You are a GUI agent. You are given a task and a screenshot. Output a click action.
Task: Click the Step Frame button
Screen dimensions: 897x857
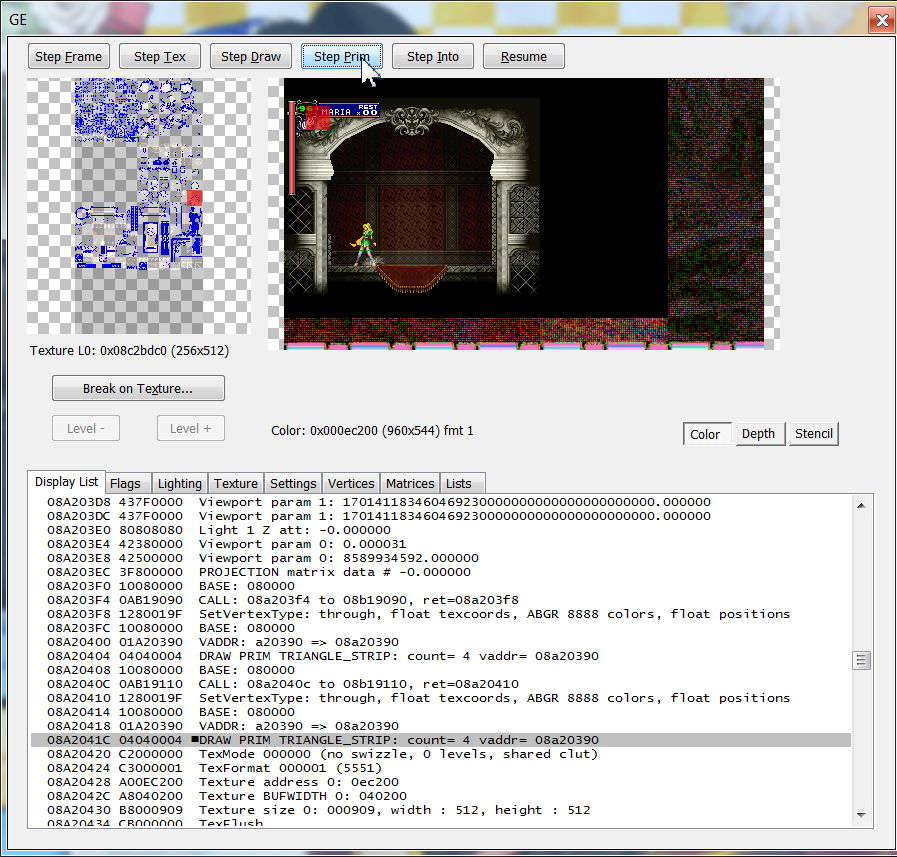point(68,57)
